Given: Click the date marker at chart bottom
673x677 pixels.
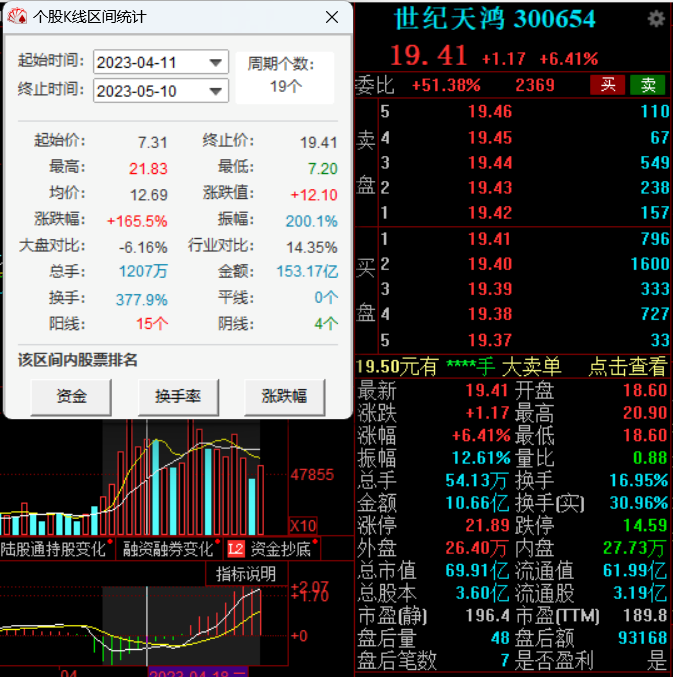Looking at the screenshot, I should tap(198, 673).
